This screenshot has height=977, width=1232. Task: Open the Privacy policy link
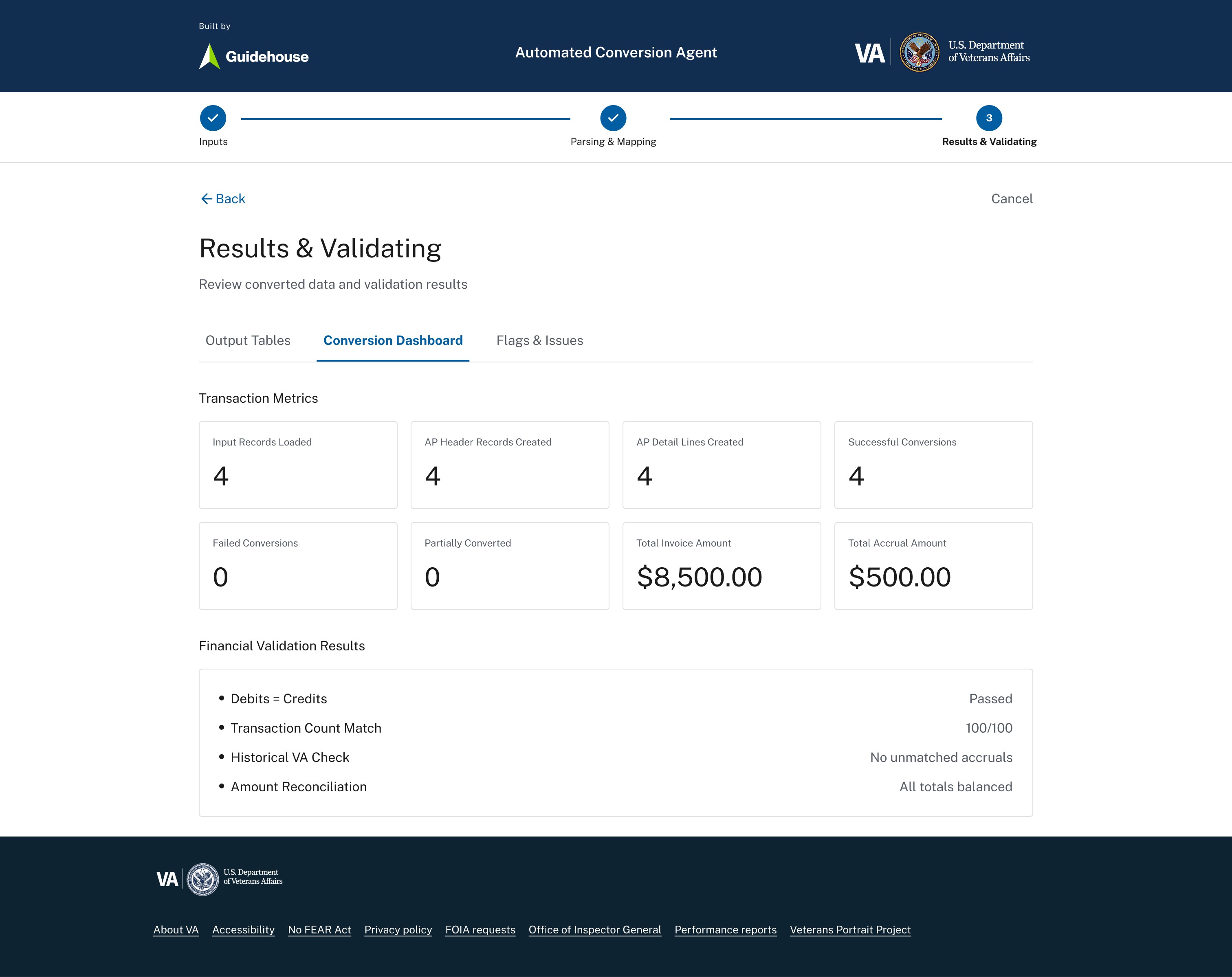pos(398,930)
